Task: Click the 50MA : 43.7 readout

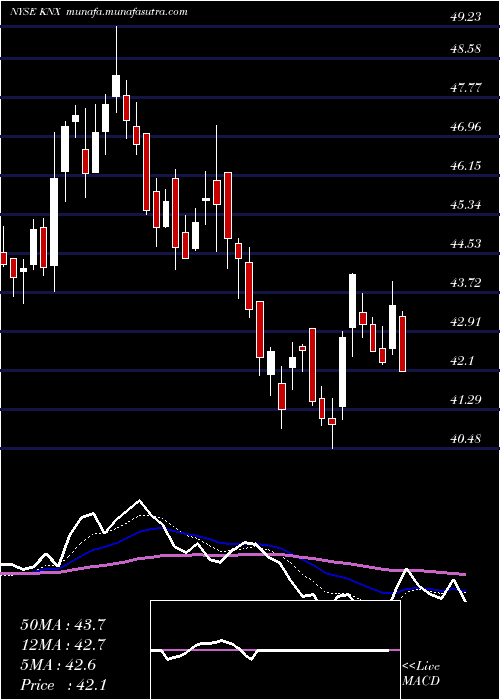Action: pos(63,625)
